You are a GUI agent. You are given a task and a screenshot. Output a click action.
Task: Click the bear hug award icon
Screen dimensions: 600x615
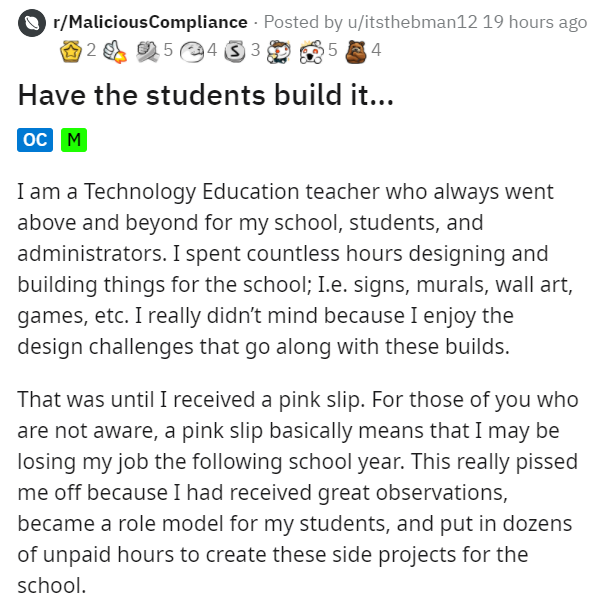356,48
